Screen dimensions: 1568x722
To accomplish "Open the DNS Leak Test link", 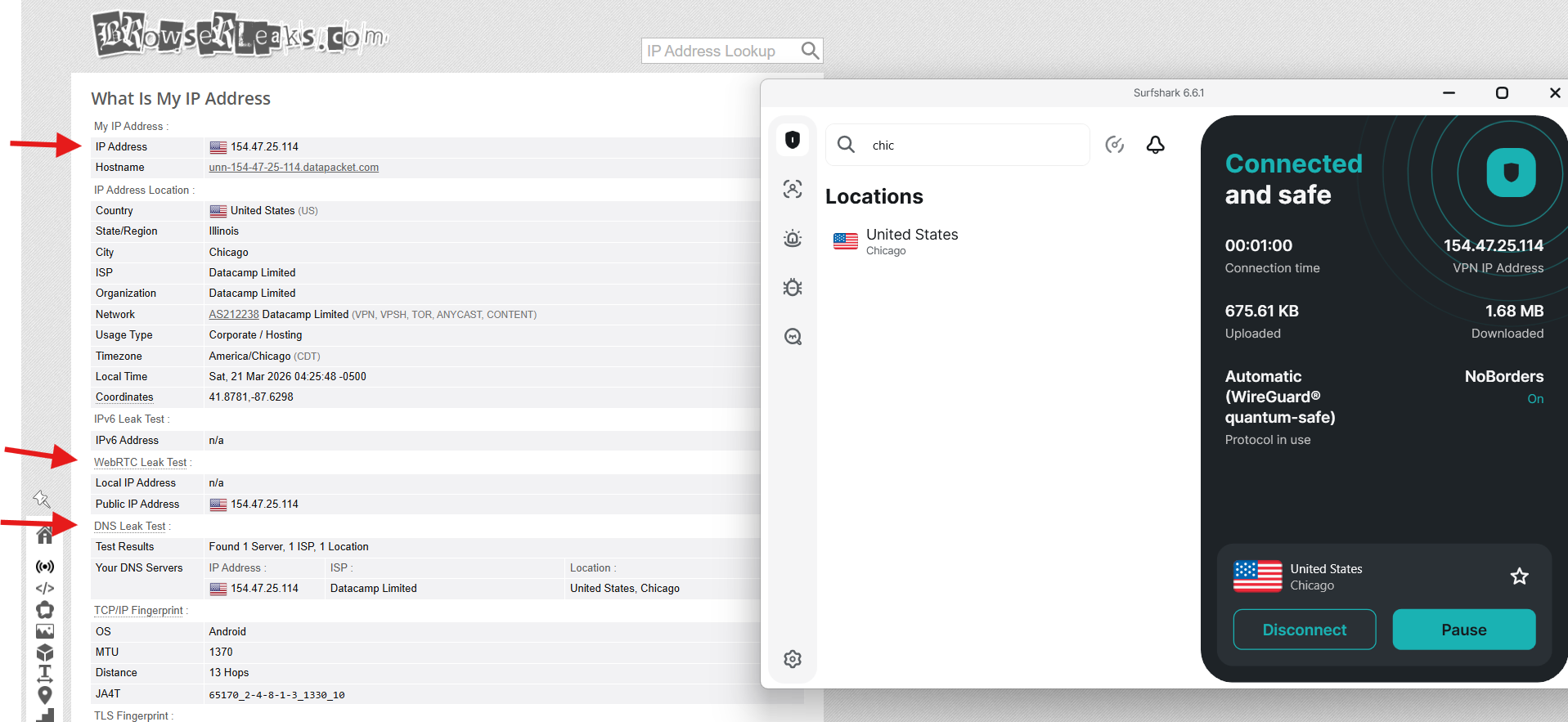I will pyautogui.click(x=130, y=527).
